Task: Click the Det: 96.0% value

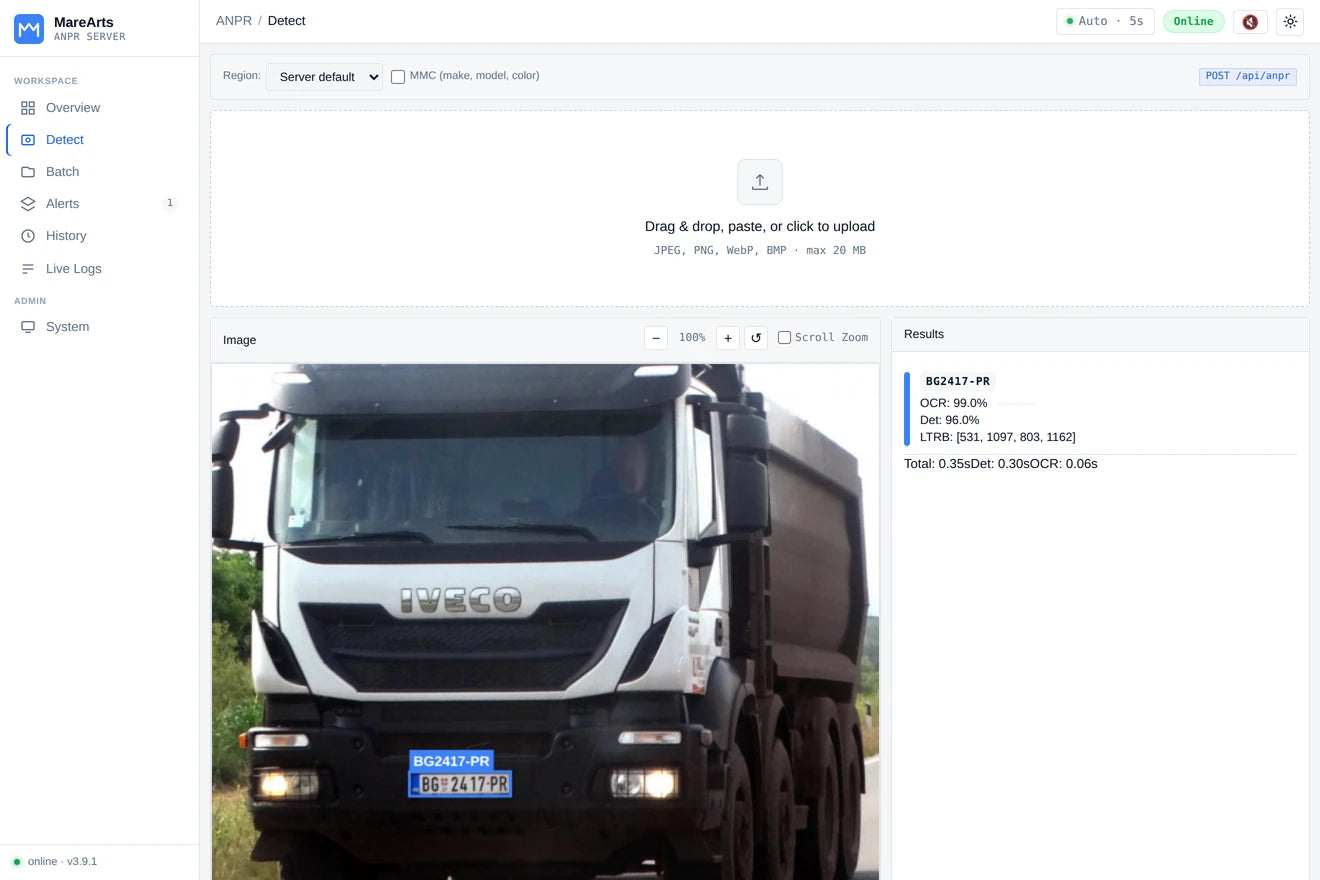Action: click(x=950, y=420)
